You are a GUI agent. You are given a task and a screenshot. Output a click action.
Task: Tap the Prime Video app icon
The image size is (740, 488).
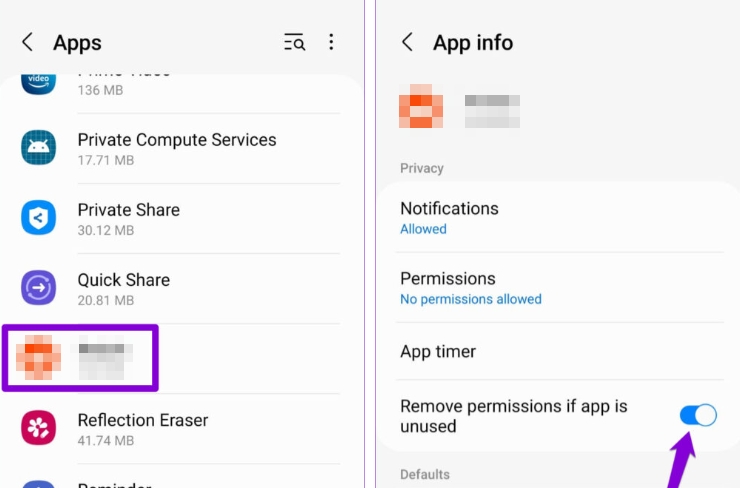pos(38,84)
